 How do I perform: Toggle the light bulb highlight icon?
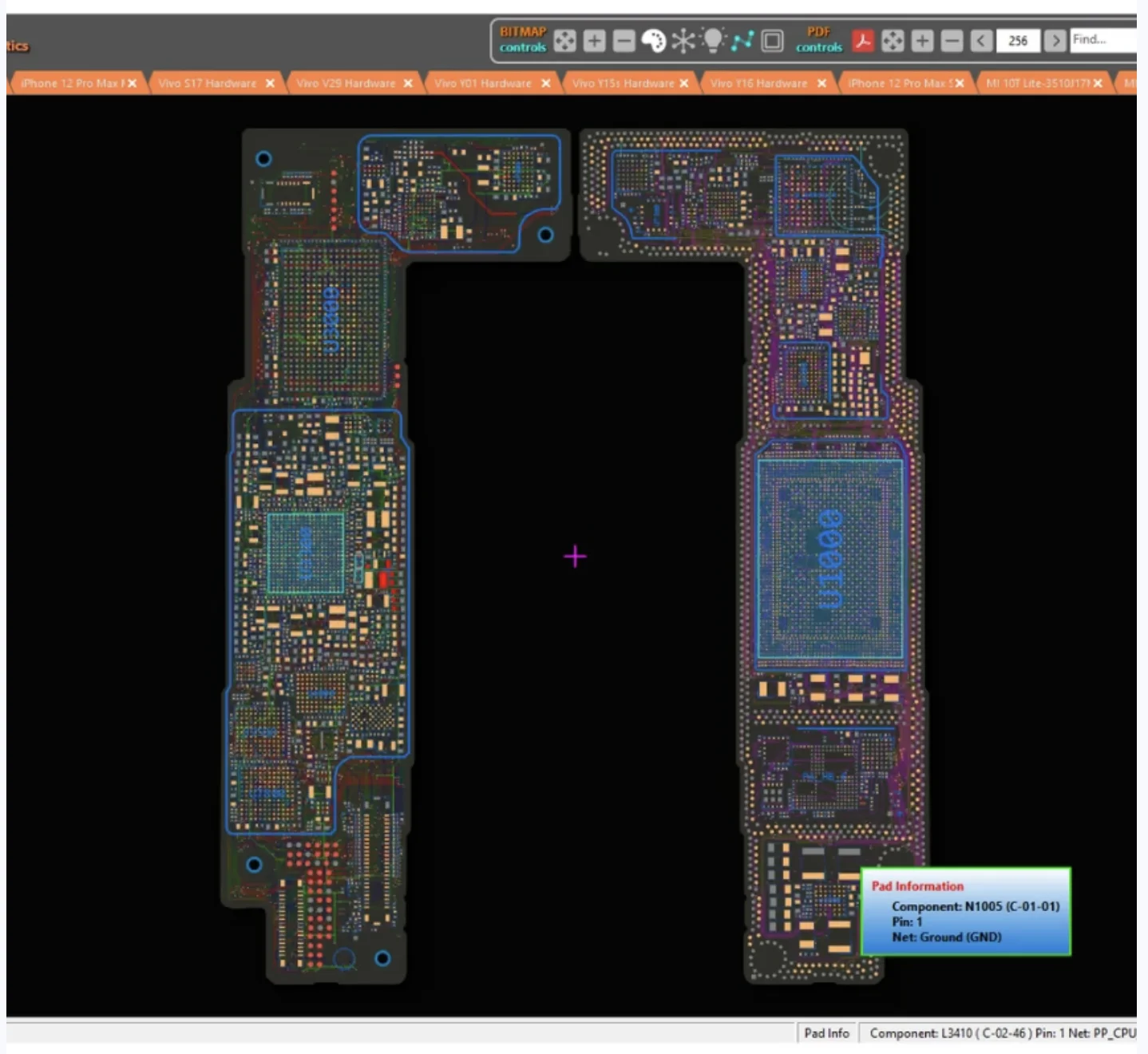pyautogui.click(x=713, y=40)
